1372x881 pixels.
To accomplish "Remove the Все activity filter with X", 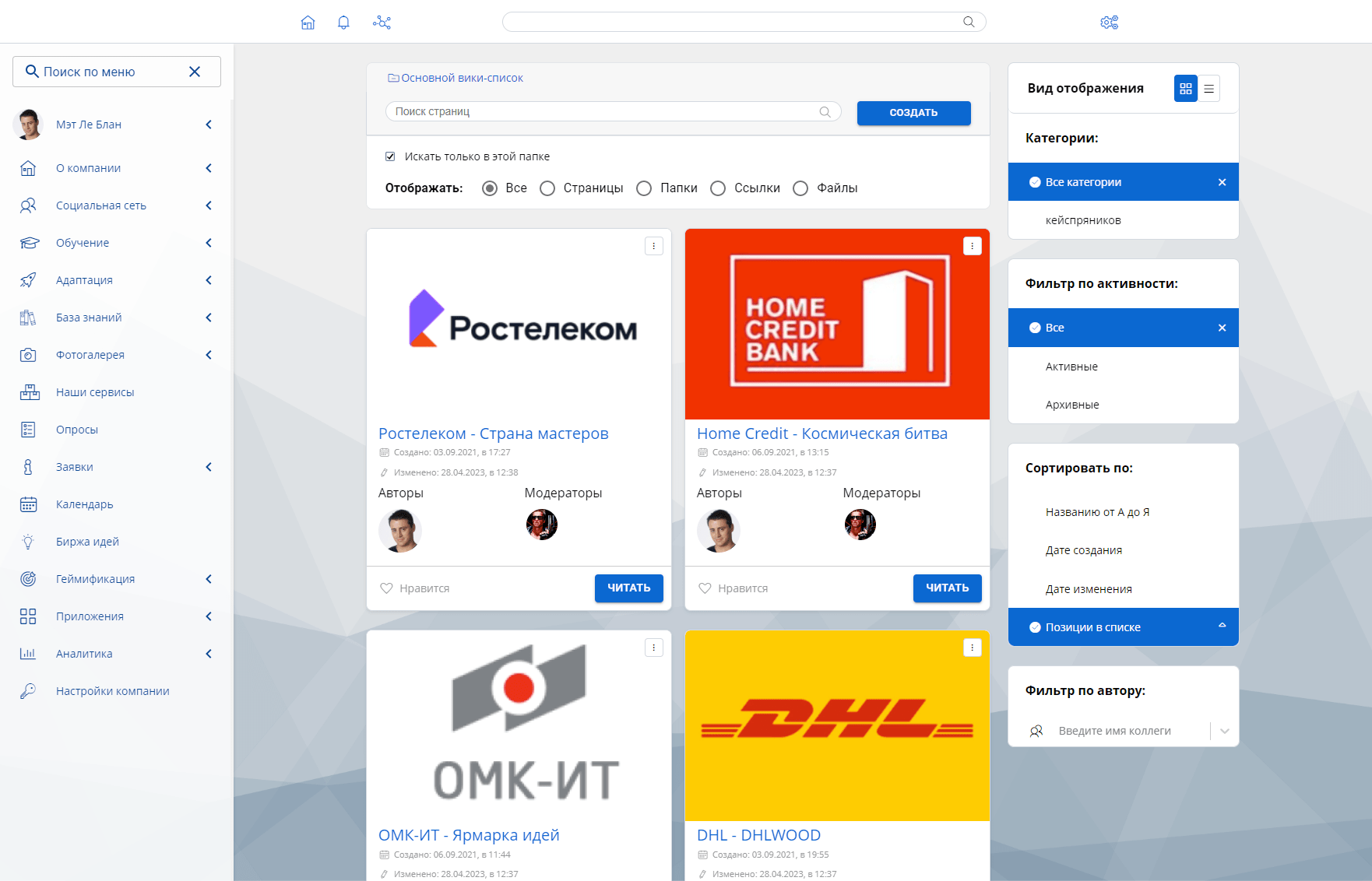I will 1222,328.
